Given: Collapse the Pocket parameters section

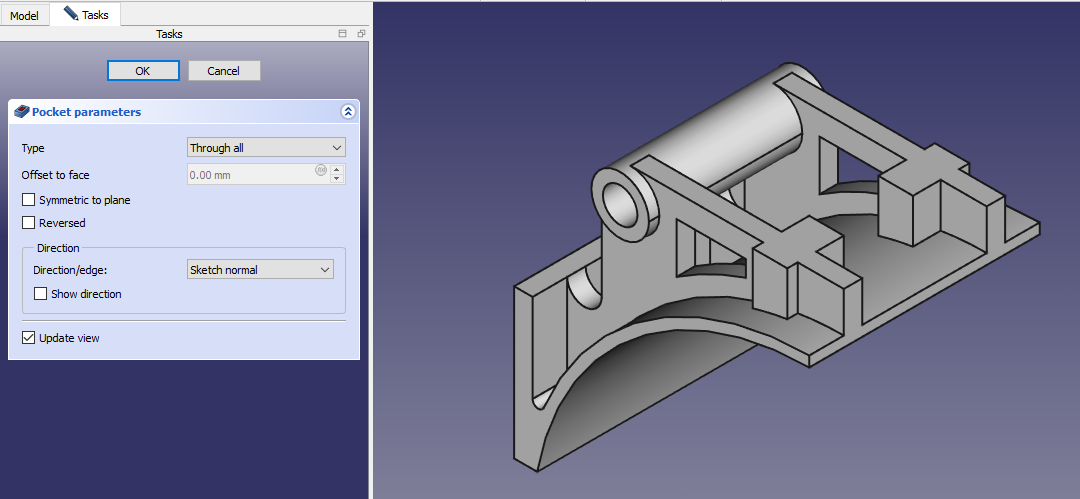Looking at the screenshot, I should point(347,112).
